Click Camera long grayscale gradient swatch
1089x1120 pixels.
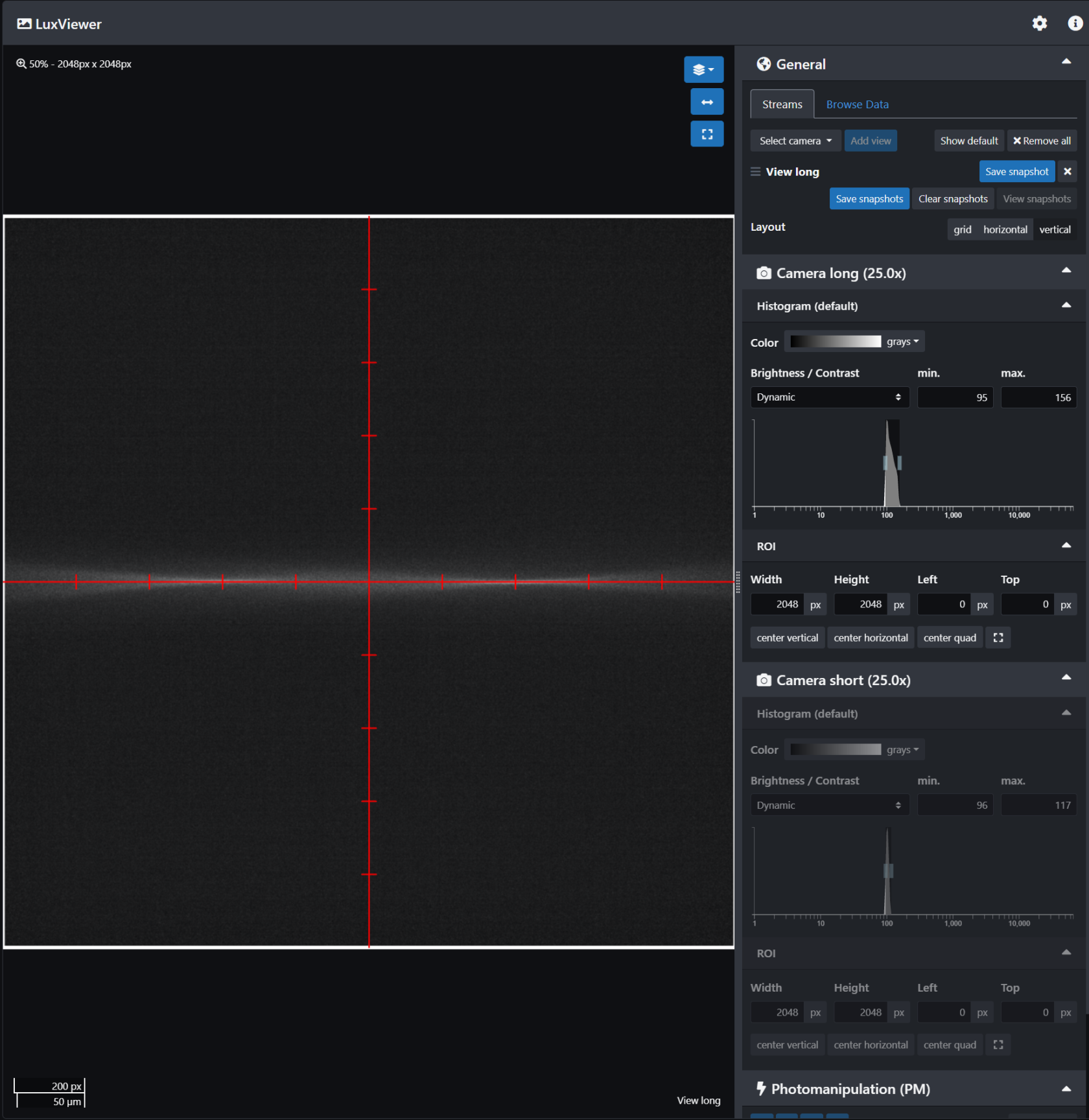[x=835, y=342]
